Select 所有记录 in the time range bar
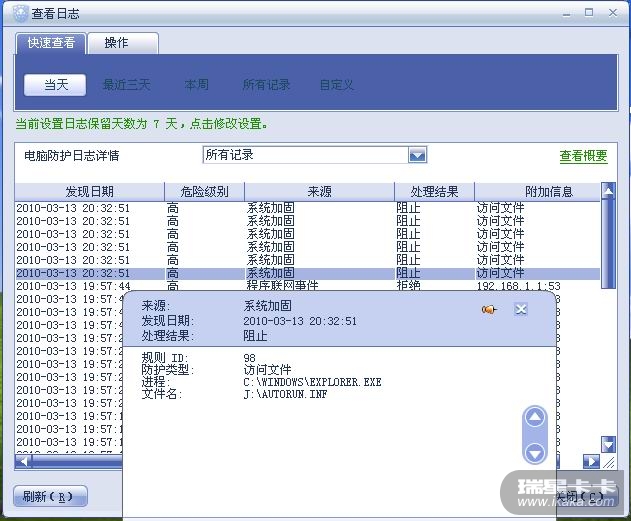 (266, 85)
